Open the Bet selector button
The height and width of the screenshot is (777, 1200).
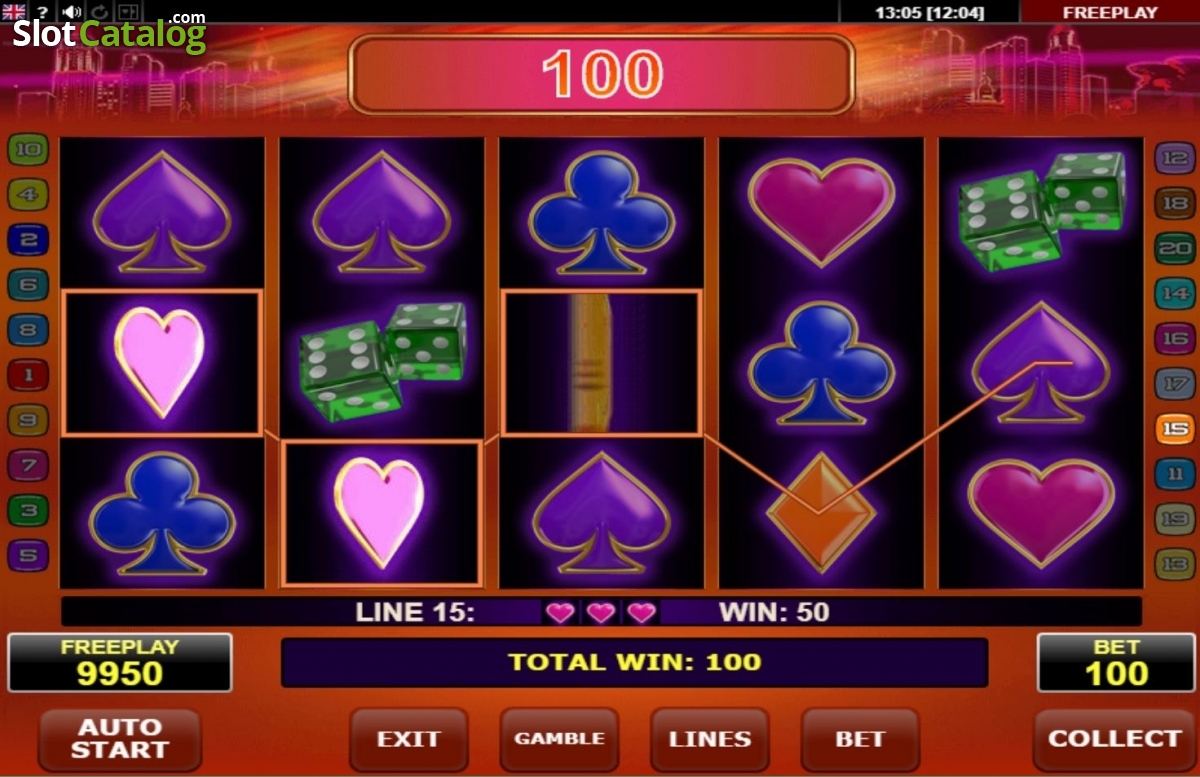pyautogui.click(x=860, y=739)
